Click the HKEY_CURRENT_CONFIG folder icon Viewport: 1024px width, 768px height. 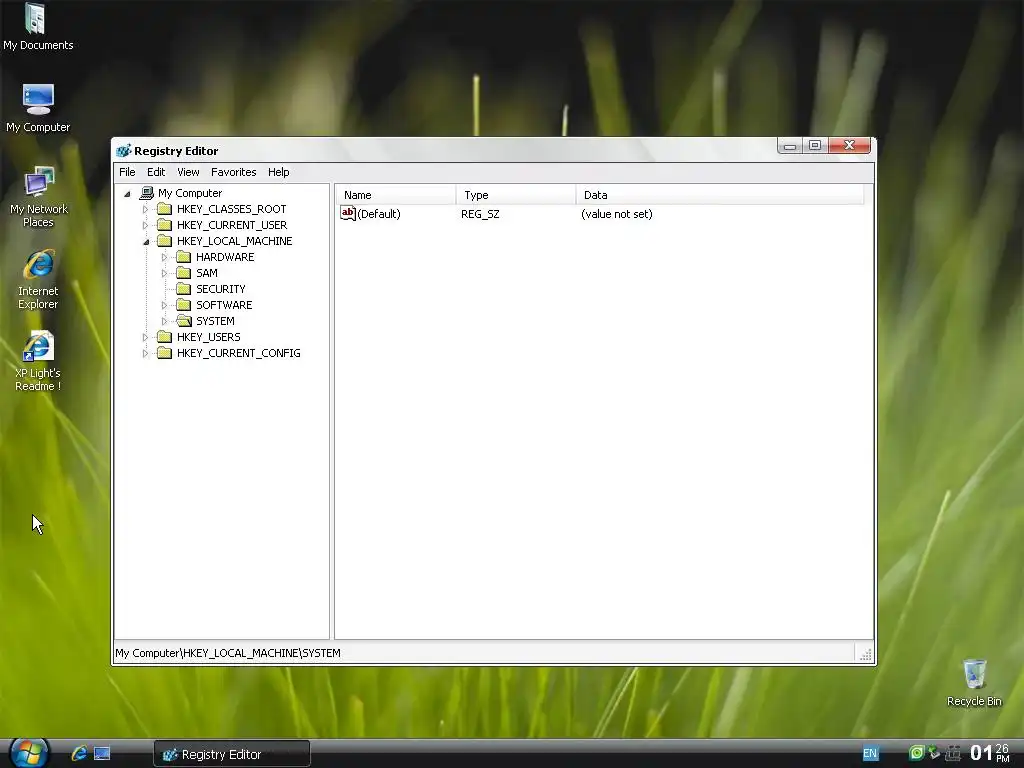165,353
